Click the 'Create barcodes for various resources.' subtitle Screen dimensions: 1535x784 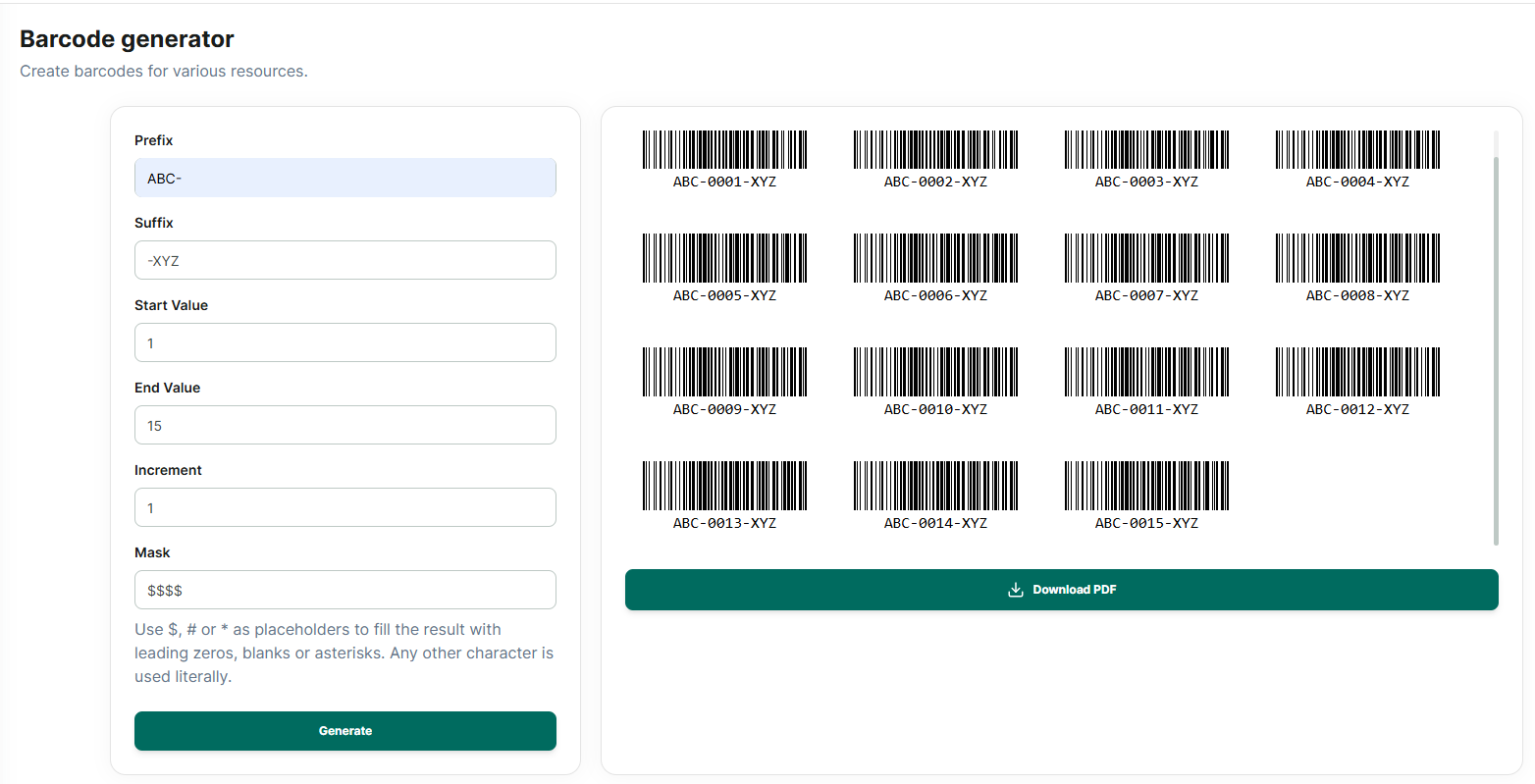click(164, 71)
